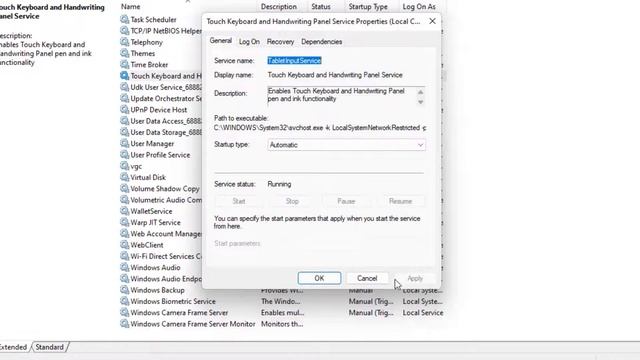
Task: Click the gear icon beside Warp JIT Service
Action: coord(124,222)
